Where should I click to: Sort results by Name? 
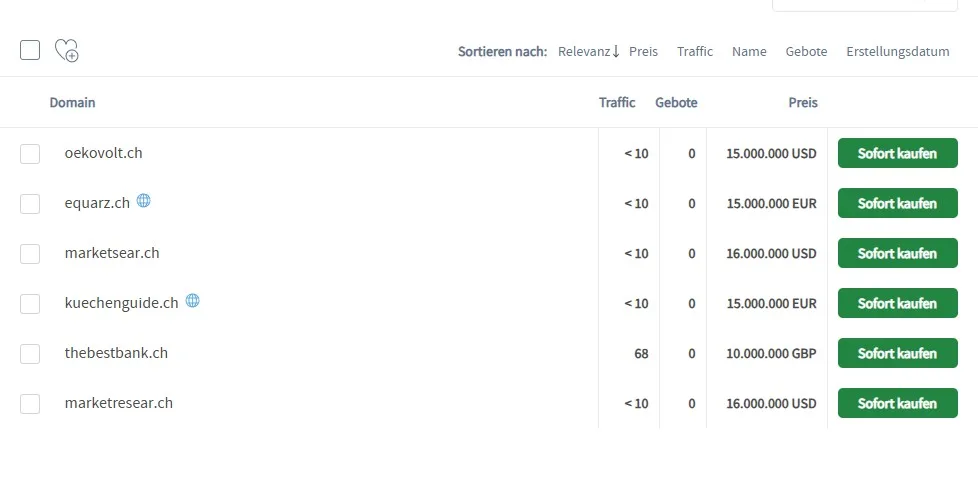click(x=749, y=51)
